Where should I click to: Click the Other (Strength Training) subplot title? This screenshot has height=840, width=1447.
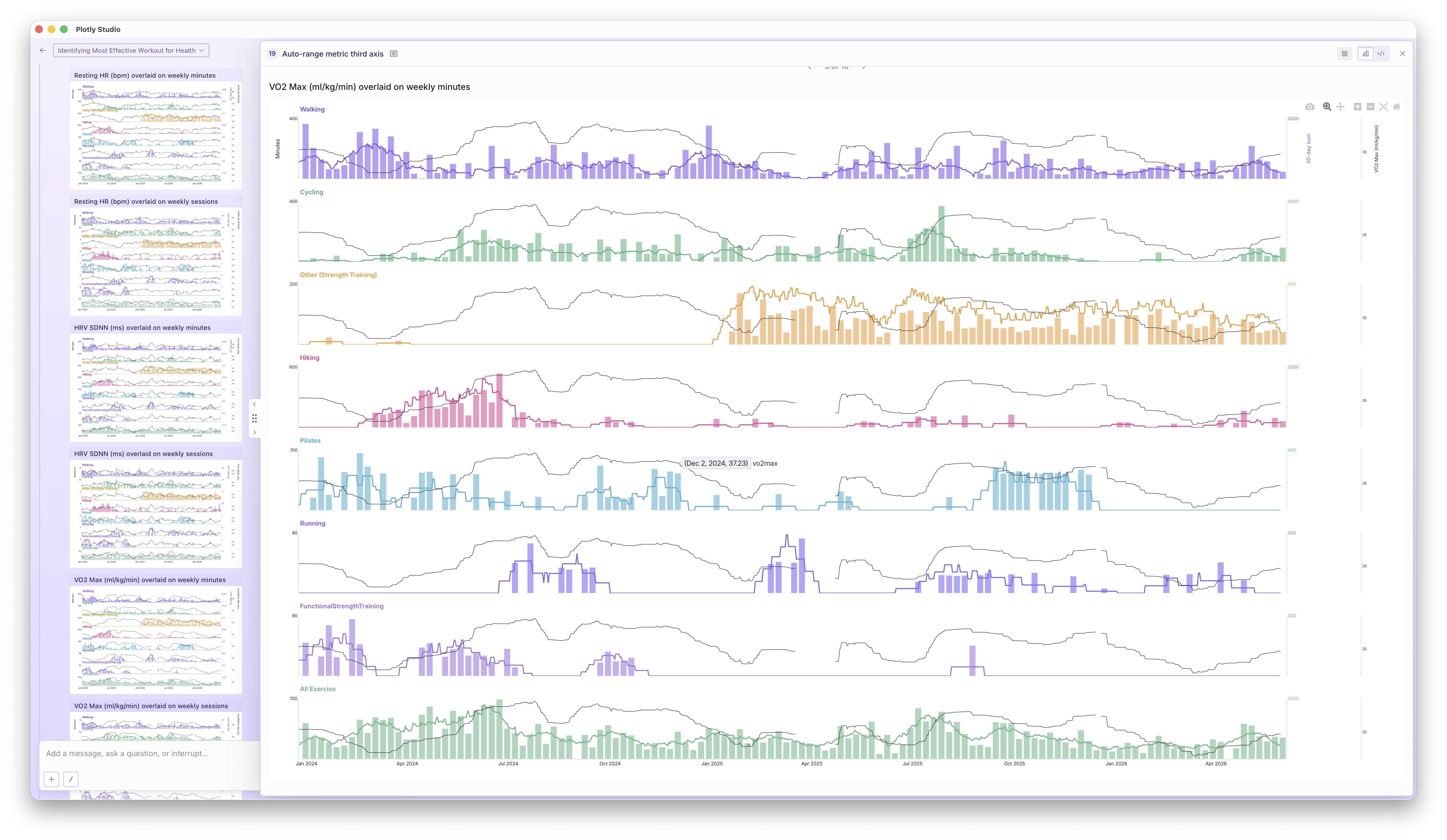(x=338, y=275)
